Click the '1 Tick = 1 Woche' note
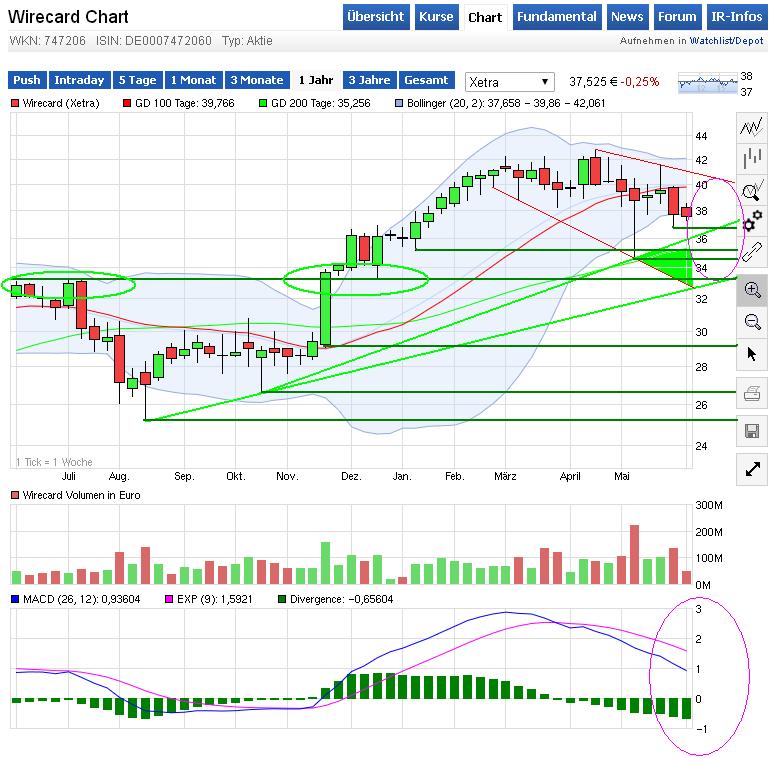The image size is (770, 758). (x=54, y=462)
